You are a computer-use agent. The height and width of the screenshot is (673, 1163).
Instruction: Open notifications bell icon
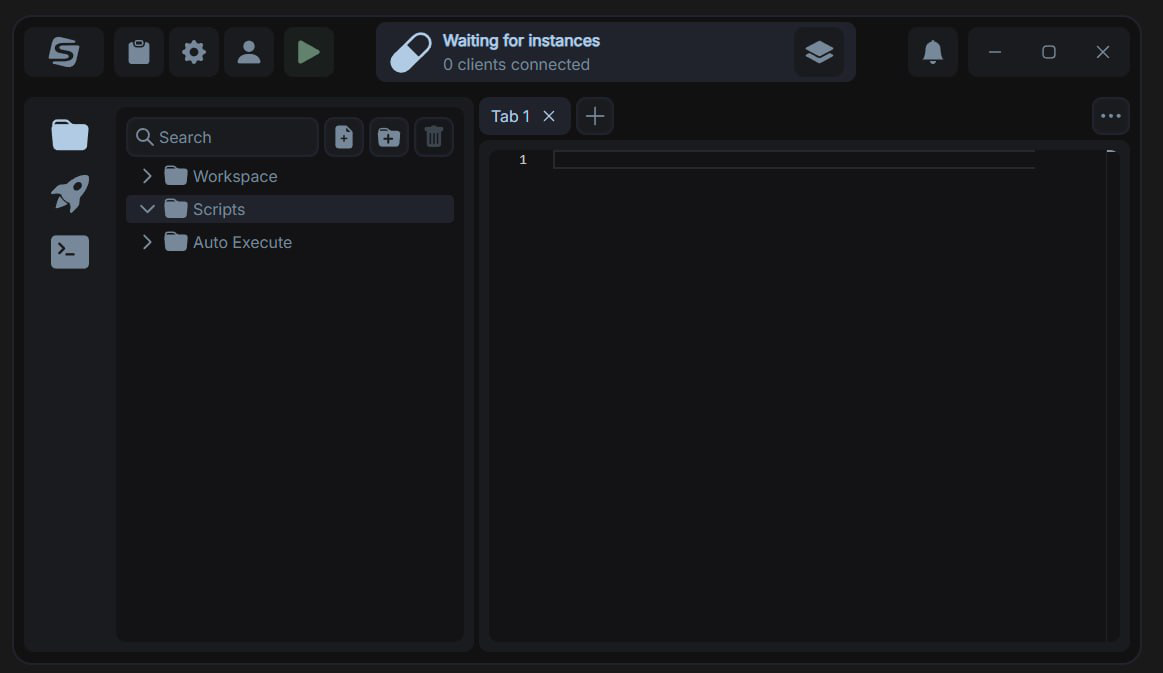pos(933,52)
